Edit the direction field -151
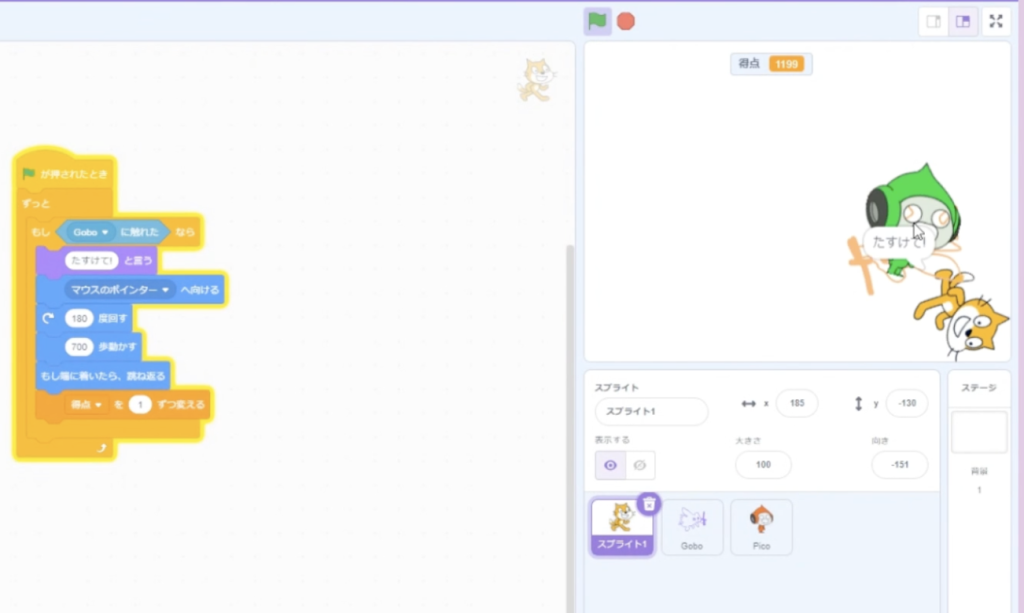Viewport: 1024px width, 613px height. (x=899, y=465)
